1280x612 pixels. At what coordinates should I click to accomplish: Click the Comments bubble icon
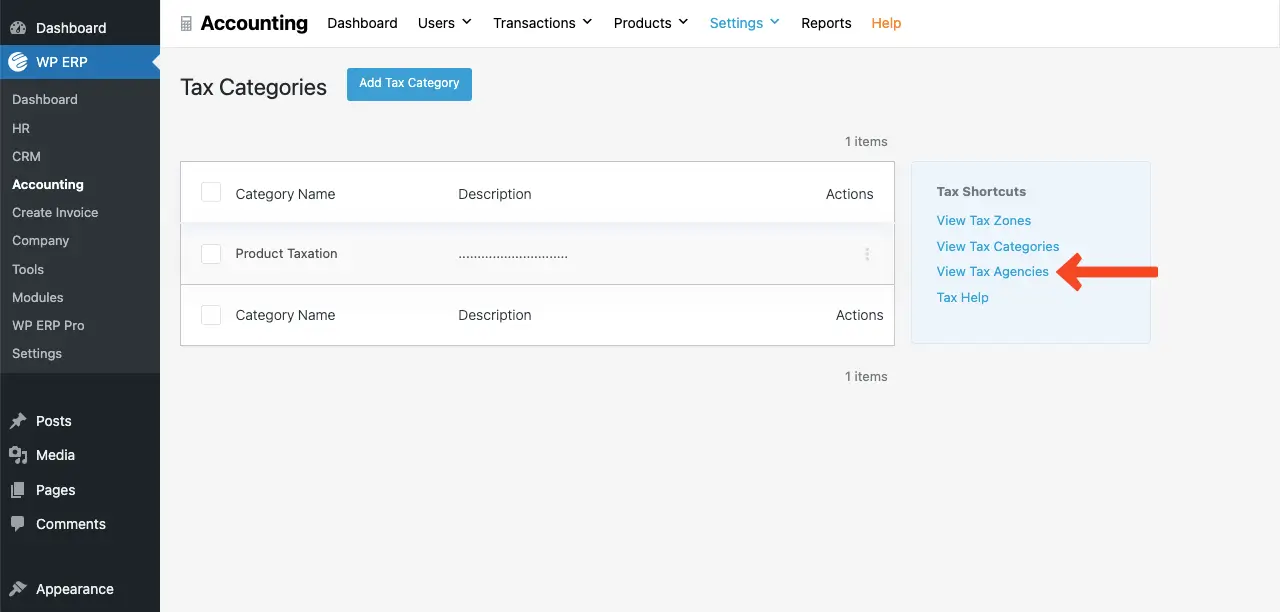click(x=18, y=524)
